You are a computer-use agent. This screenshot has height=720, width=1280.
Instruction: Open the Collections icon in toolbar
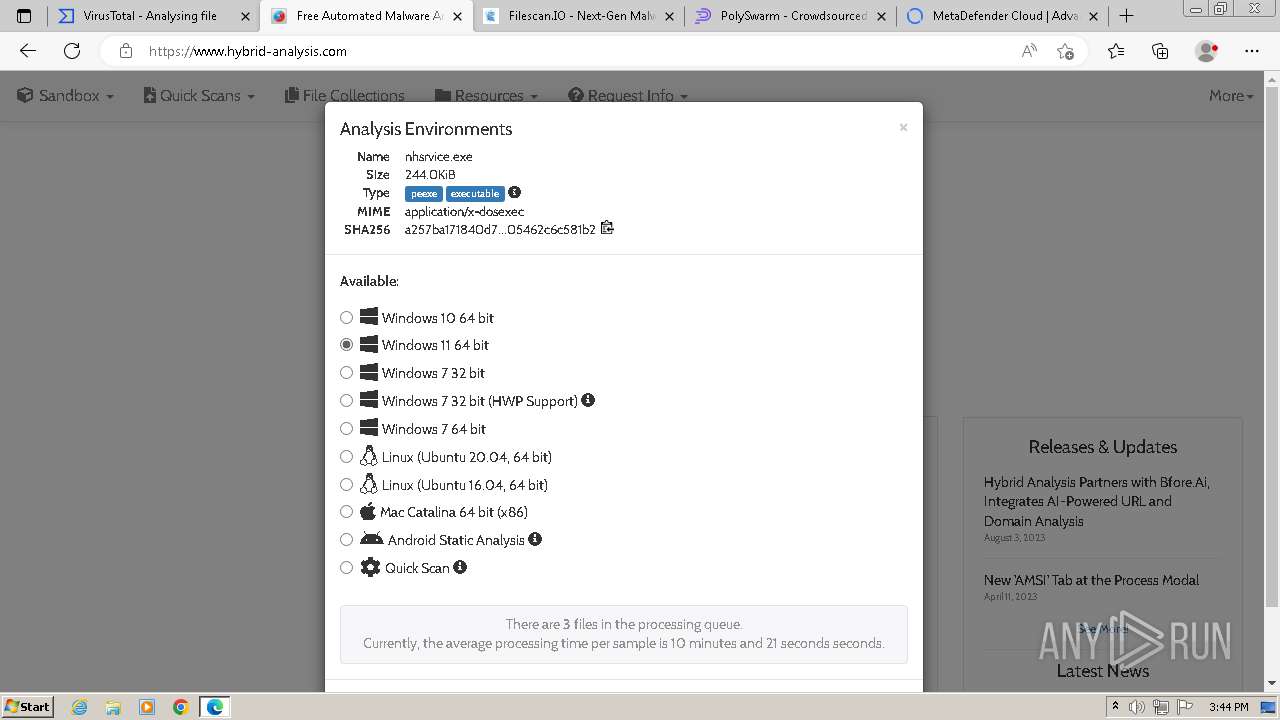1160,51
